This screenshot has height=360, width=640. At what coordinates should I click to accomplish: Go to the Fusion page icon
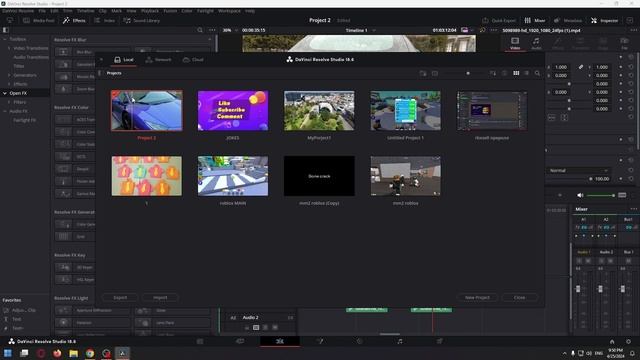coord(320,341)
